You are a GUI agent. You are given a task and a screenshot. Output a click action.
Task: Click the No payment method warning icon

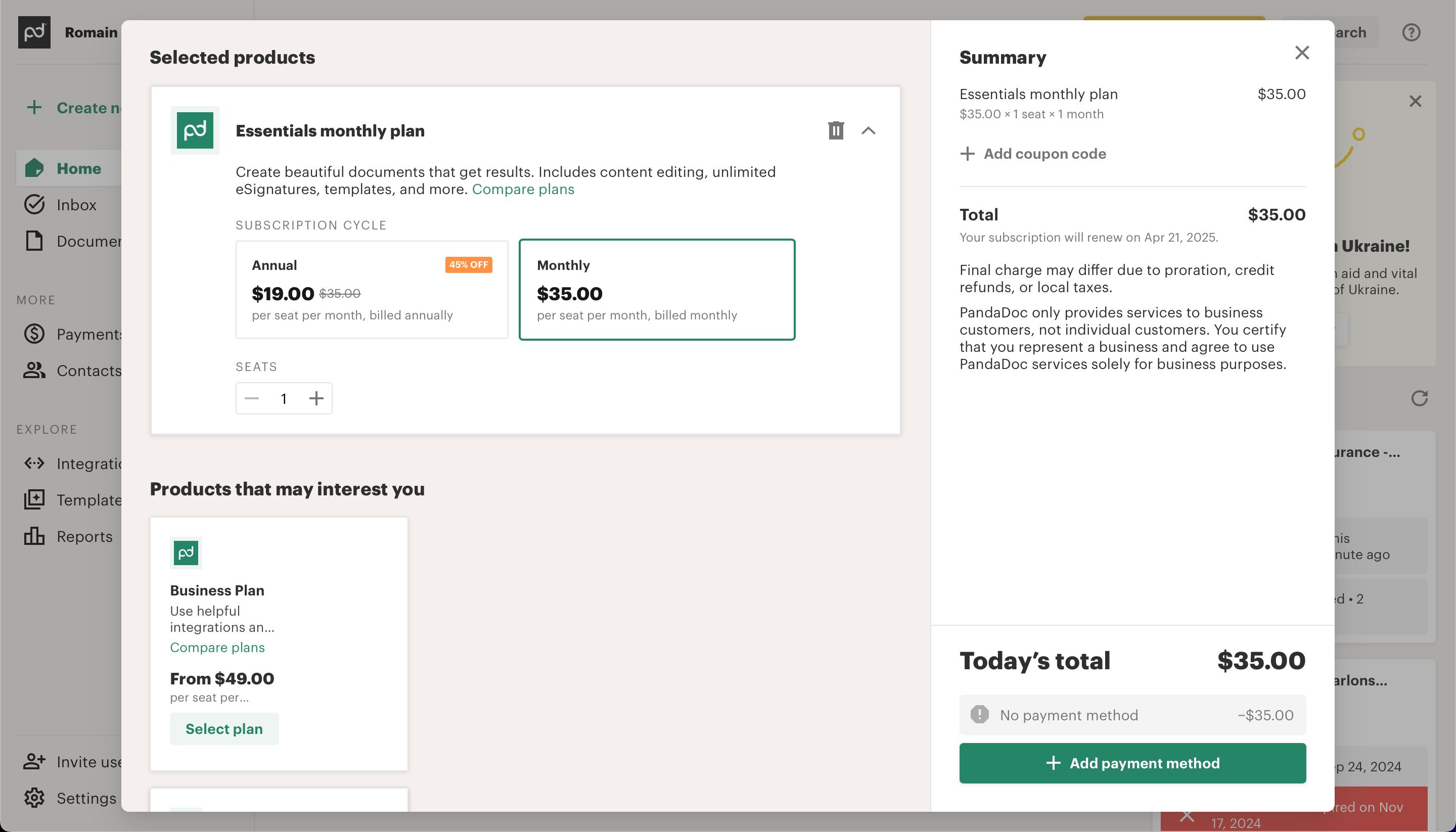point(979,714)
